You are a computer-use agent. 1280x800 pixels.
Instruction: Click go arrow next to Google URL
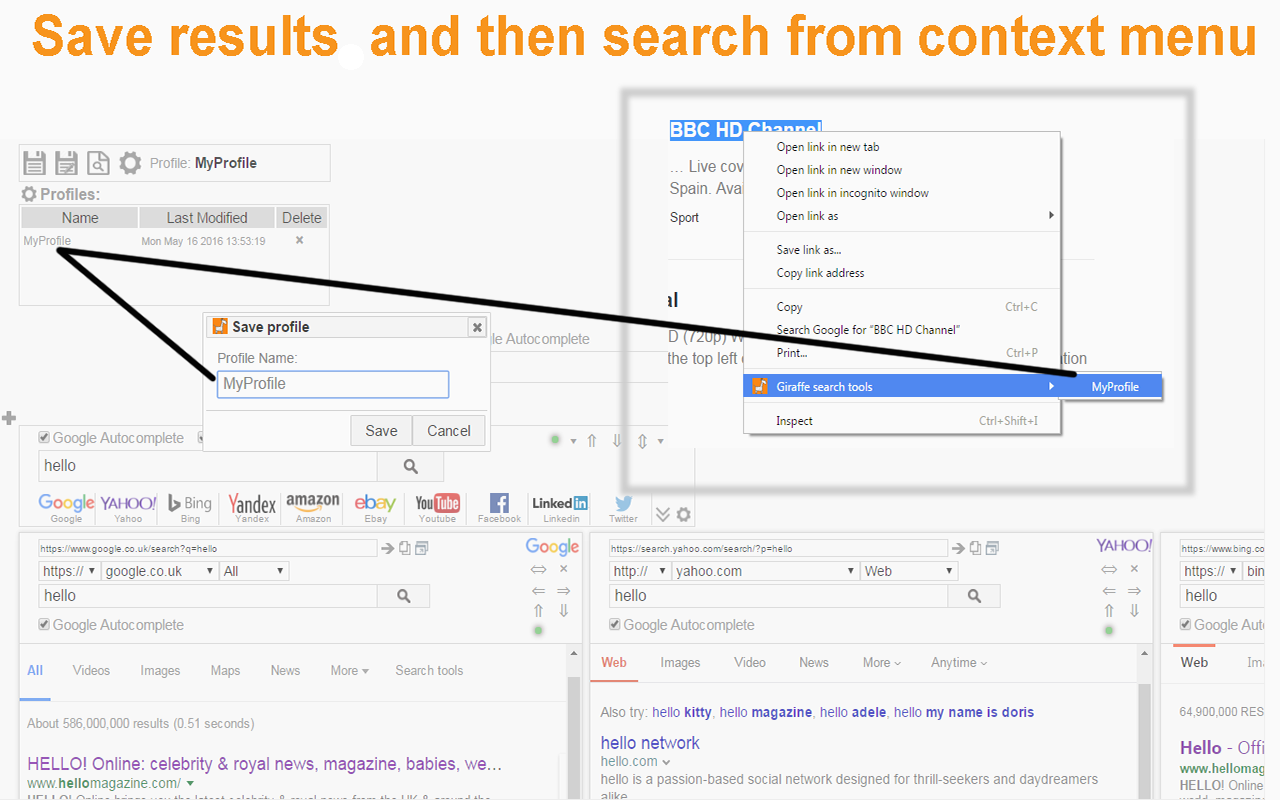386,548
